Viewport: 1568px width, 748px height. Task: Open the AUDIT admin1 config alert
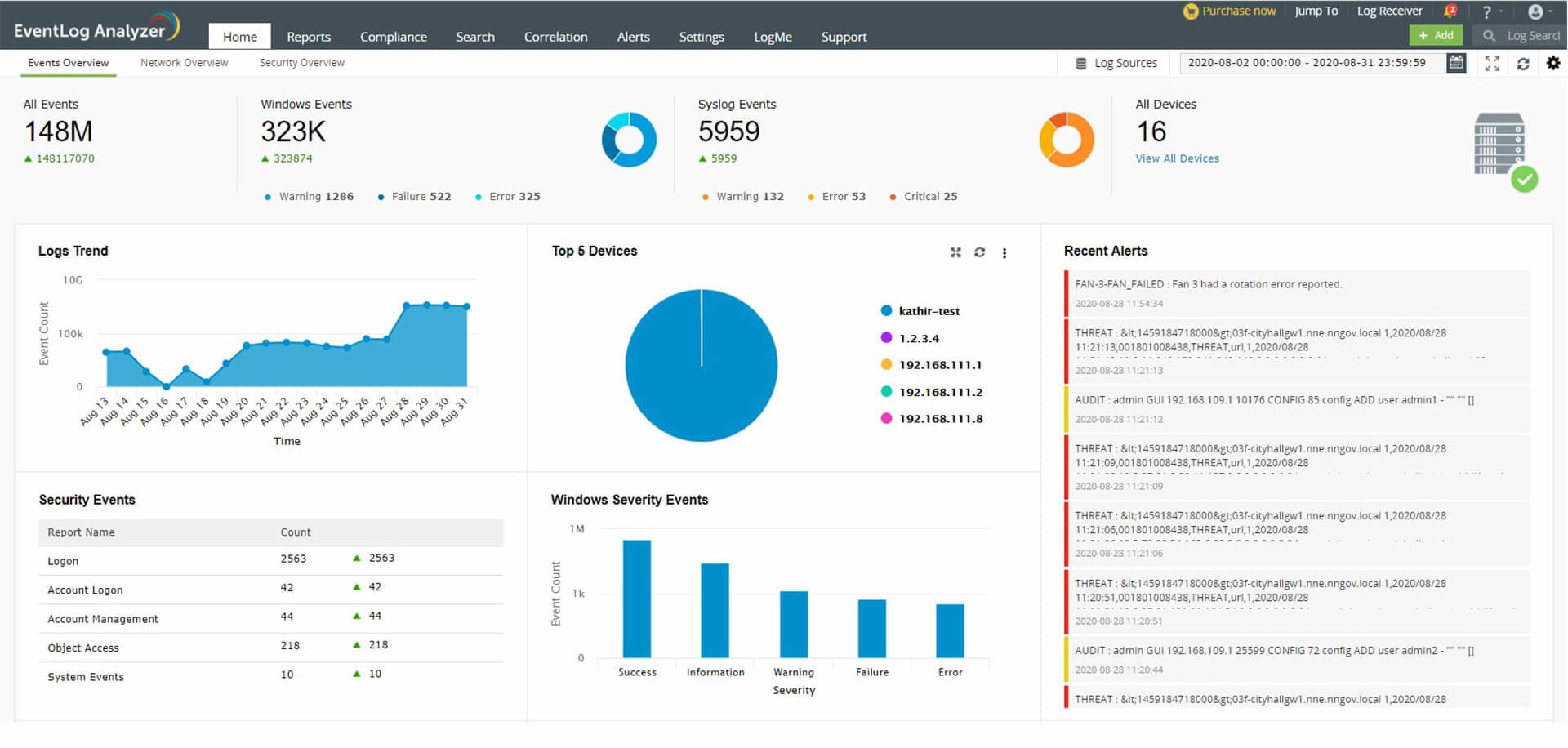[1297, 409]
